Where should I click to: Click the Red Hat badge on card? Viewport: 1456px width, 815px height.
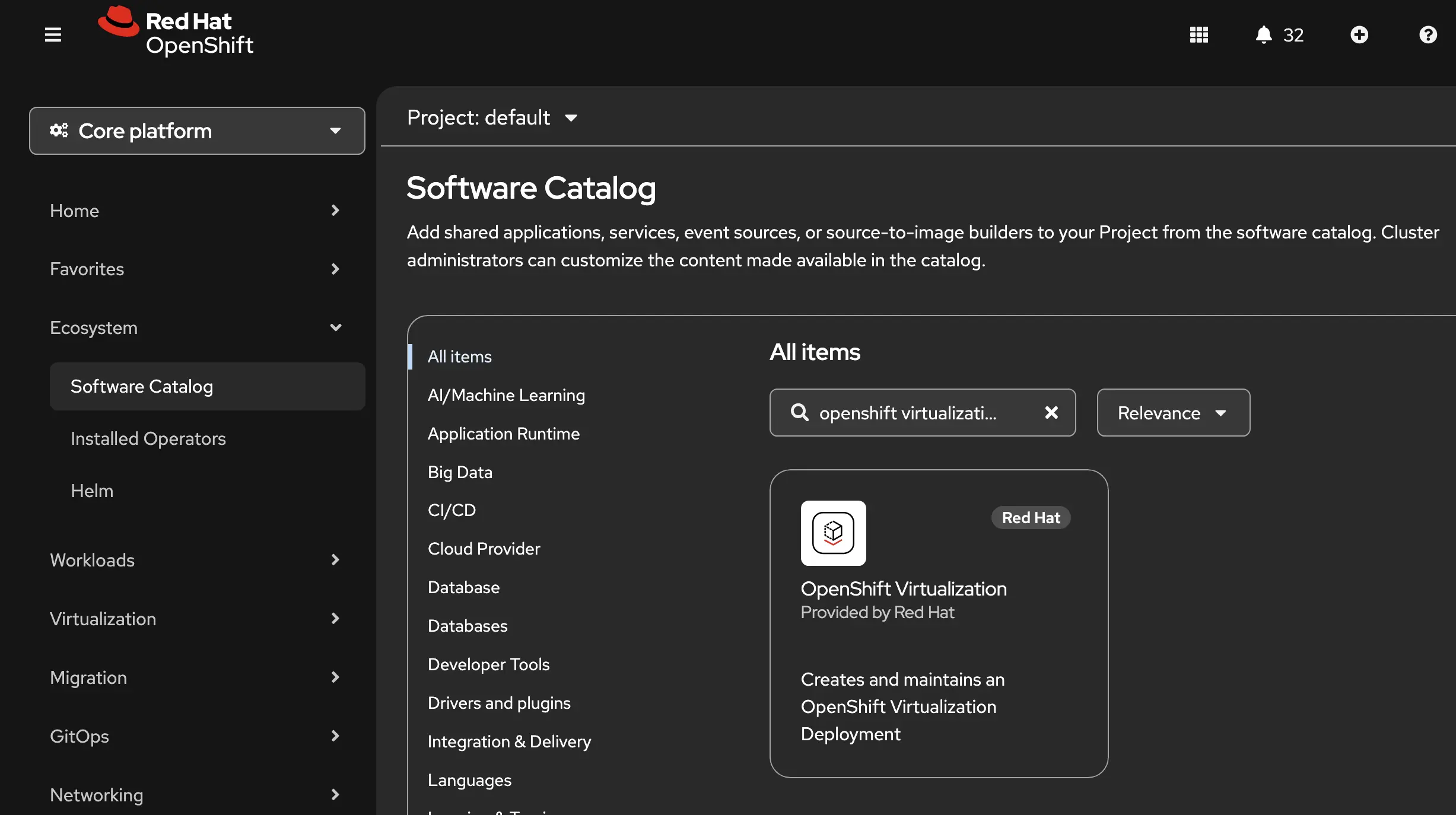click(x=1031, y=517)
